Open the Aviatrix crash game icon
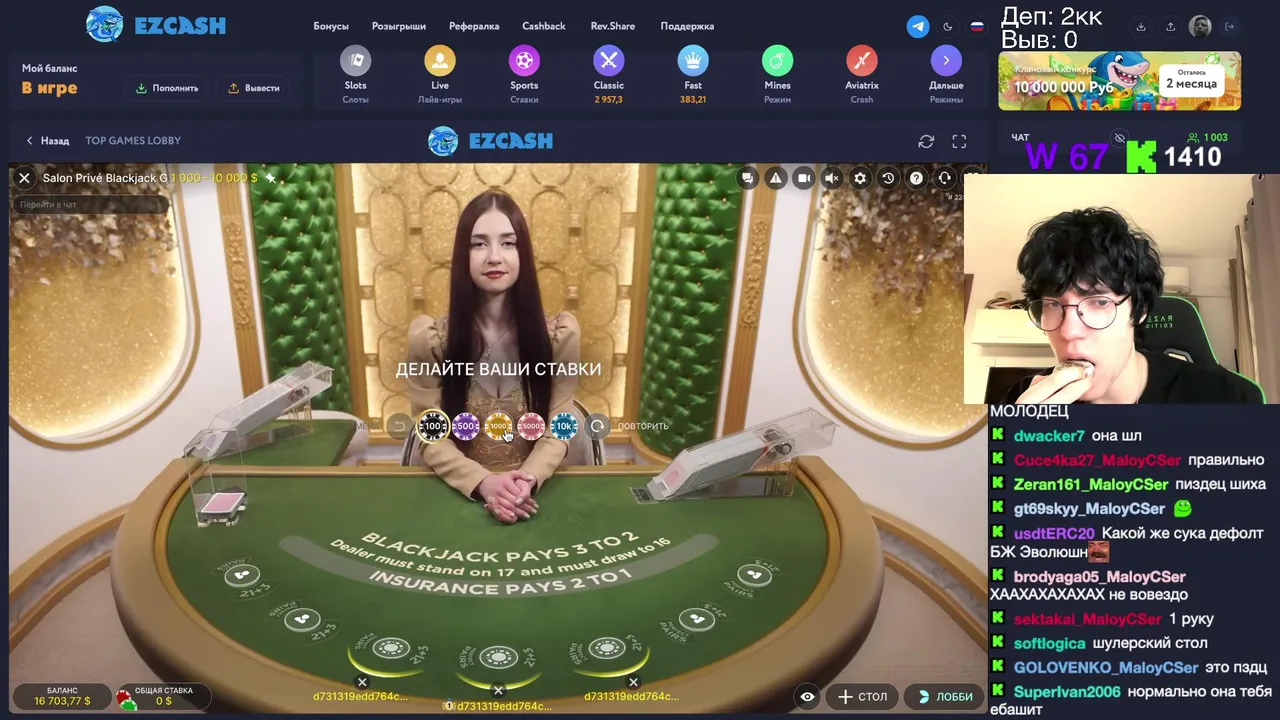Viewport: 1280px width, 720px height. click(862, 61)
